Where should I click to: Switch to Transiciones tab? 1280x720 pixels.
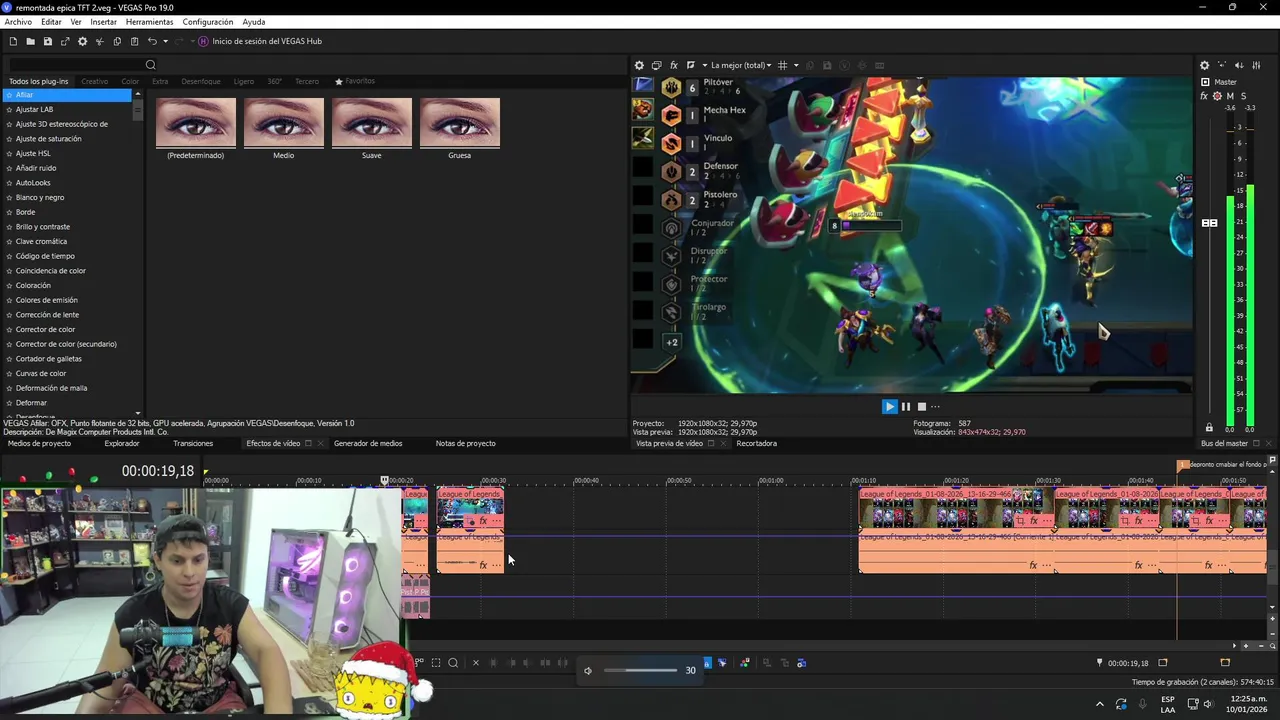[x=193, y=443]
